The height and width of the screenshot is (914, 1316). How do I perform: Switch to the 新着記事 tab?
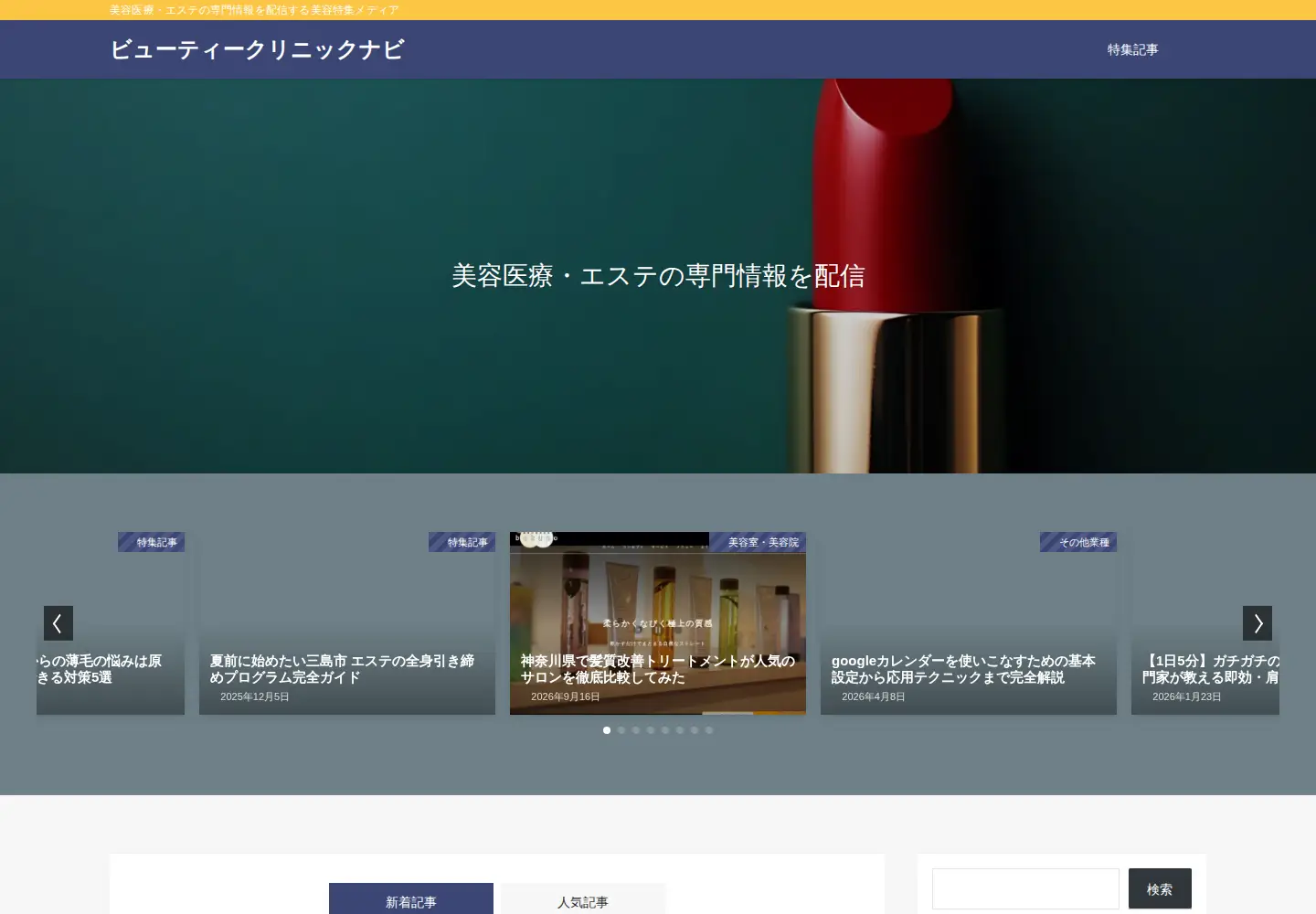[411, 901]
